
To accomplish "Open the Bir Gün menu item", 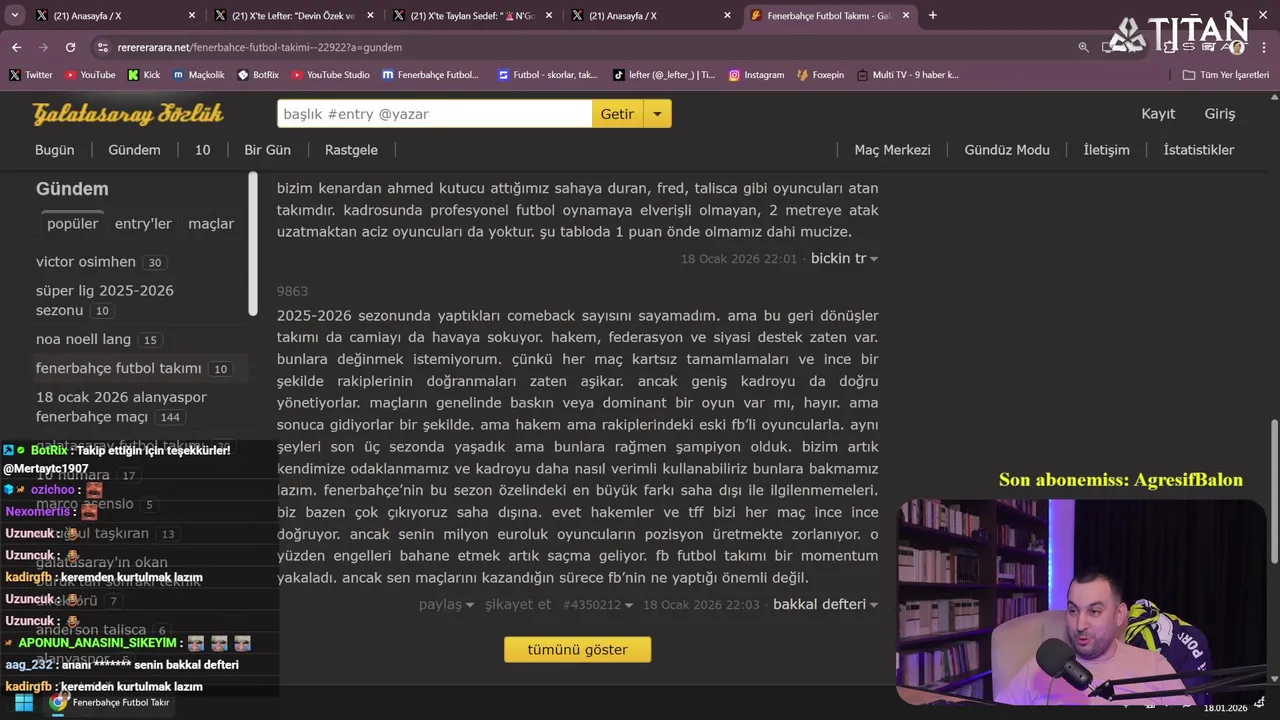I will [x=267, y=150].
